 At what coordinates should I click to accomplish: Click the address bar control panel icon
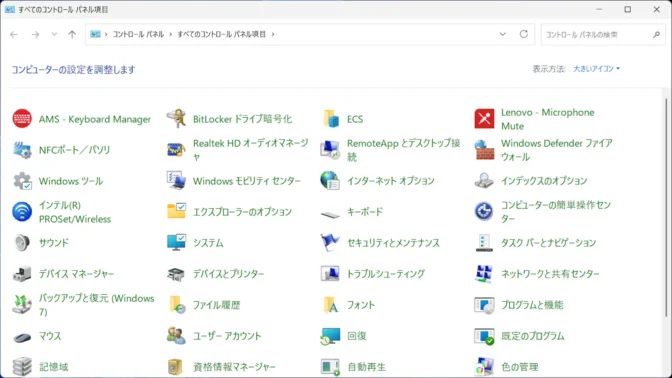click(x=95, y=34)
